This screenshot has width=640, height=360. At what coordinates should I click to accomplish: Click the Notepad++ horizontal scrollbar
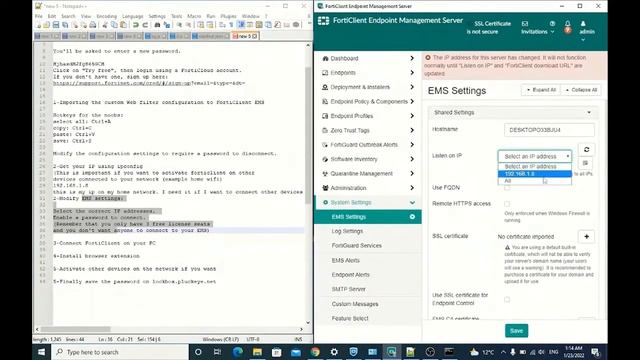[75, 329]
